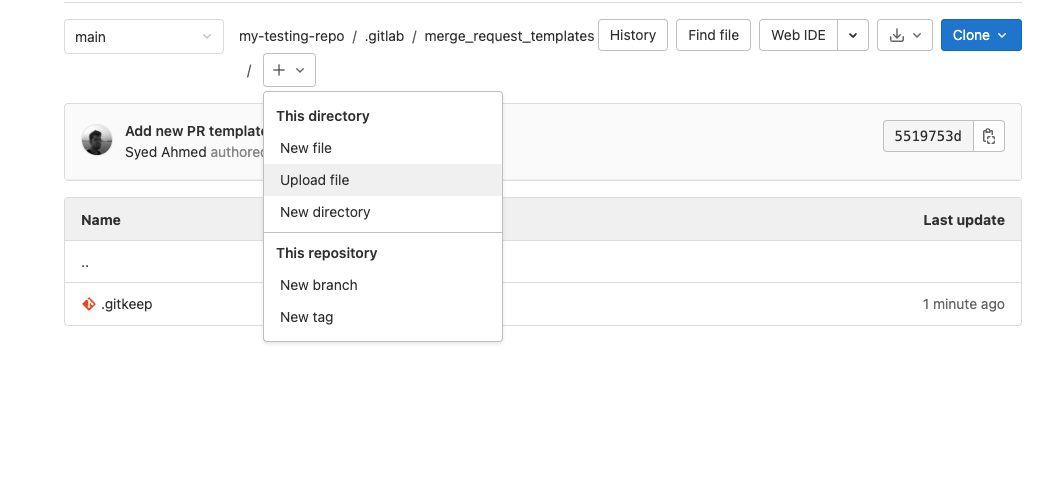The image size is (1057, 499).
Task: Expand the Web IDE options caret
Action: pyautogui.click(x=852, y=36)
